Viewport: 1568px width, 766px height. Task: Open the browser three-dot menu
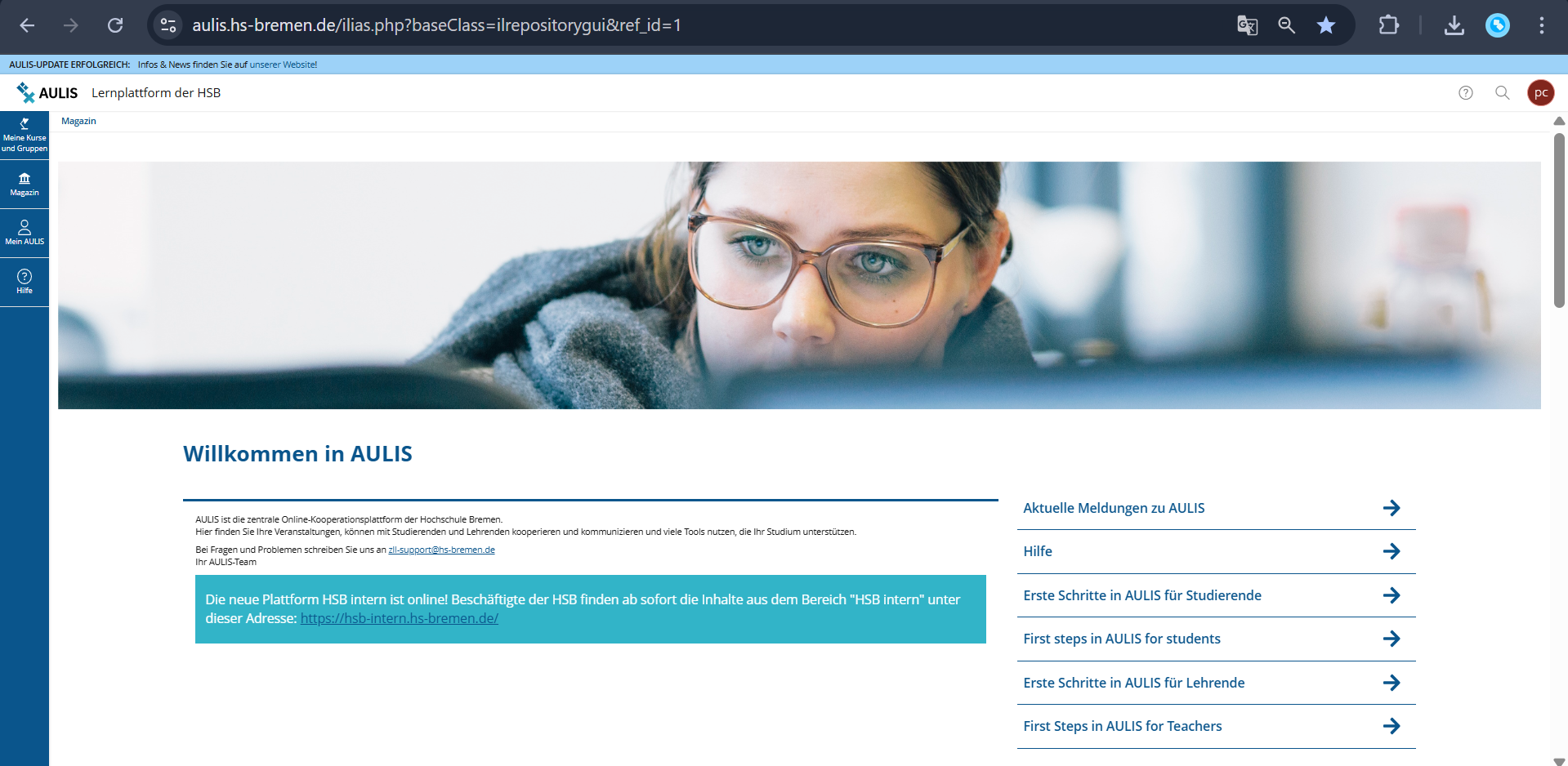click(1542, 25)
